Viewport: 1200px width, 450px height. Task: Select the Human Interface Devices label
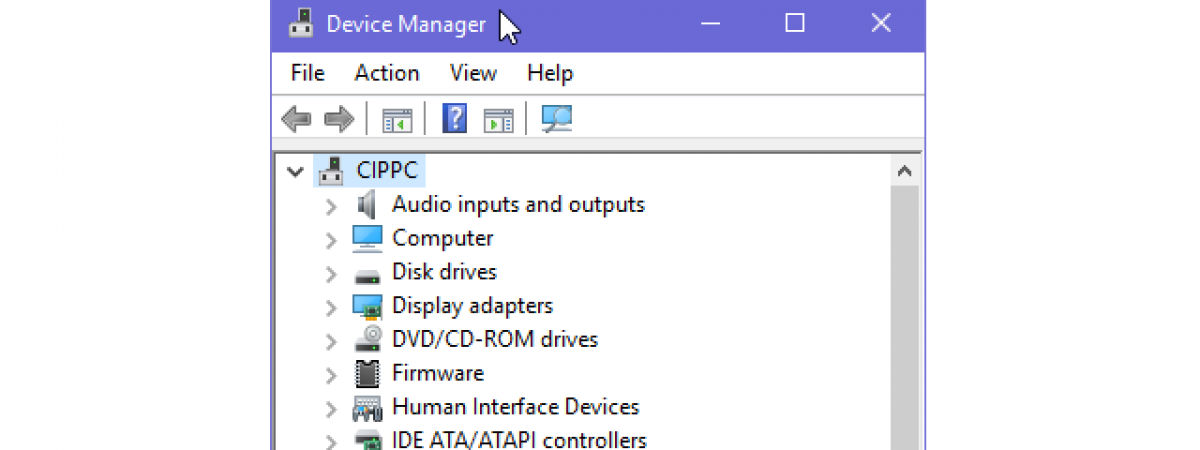pos(516,407)
